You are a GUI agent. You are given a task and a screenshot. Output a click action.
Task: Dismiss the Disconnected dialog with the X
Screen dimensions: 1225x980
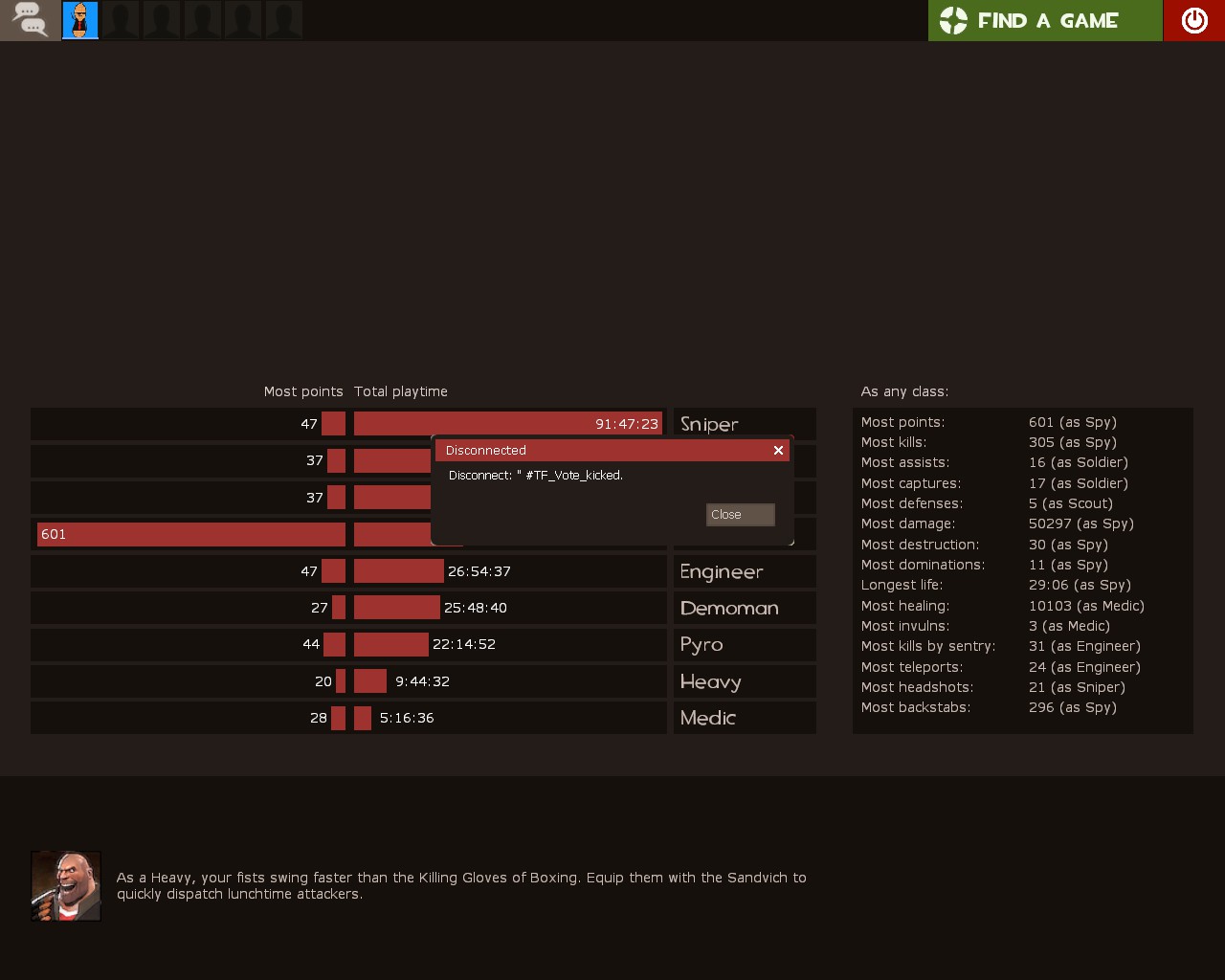[x=778, y=450]
